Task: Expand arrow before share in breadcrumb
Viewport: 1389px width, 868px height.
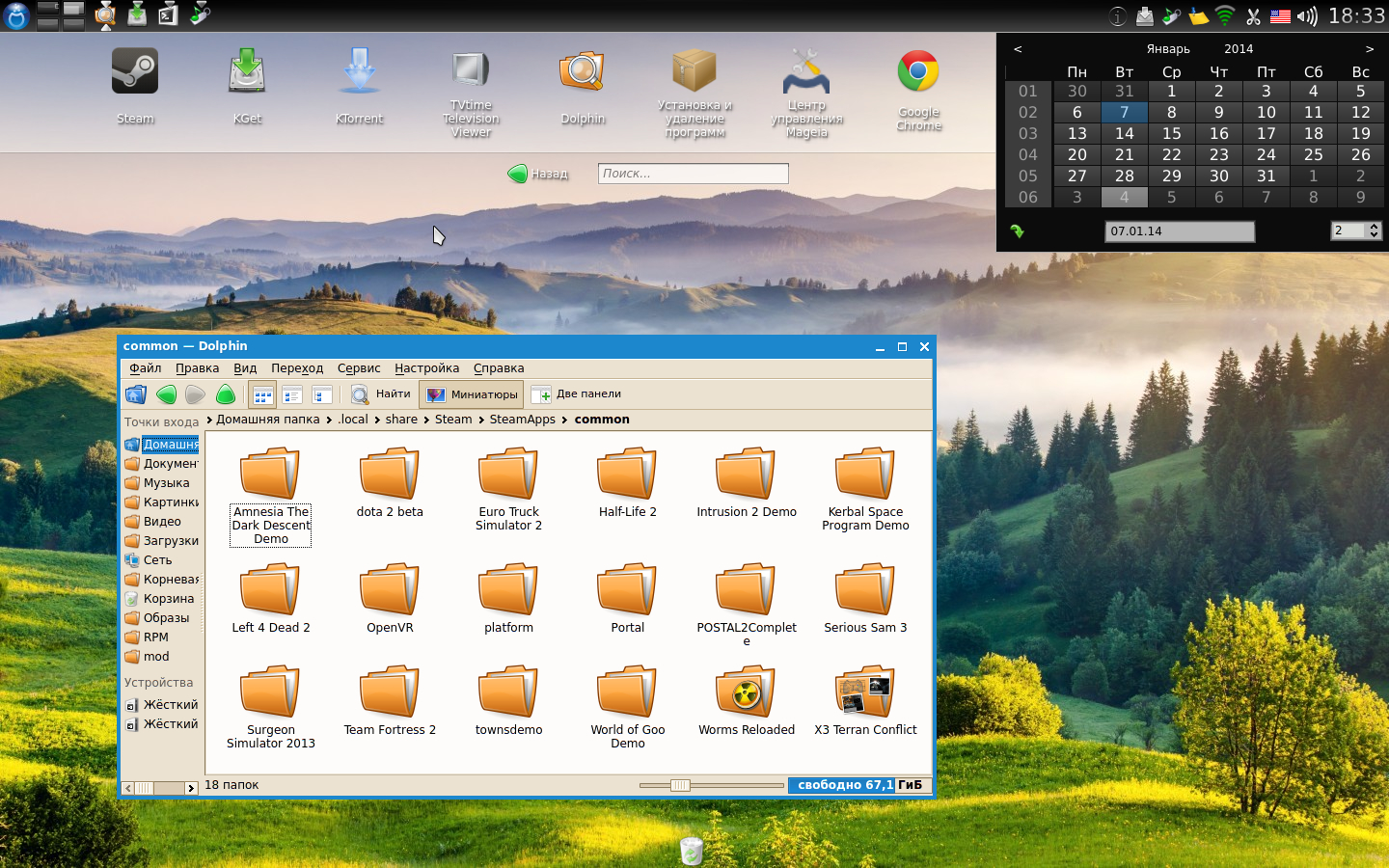Action: point(377,420)
